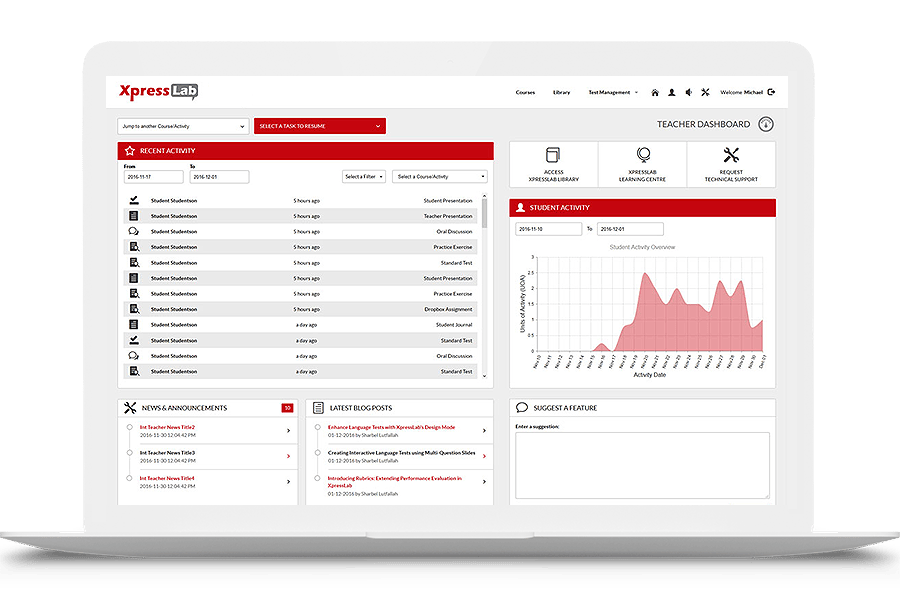The image size is (900, 614).
Task: Click the user profile icon near Welcome Michael
Action: tap(672, 92)
